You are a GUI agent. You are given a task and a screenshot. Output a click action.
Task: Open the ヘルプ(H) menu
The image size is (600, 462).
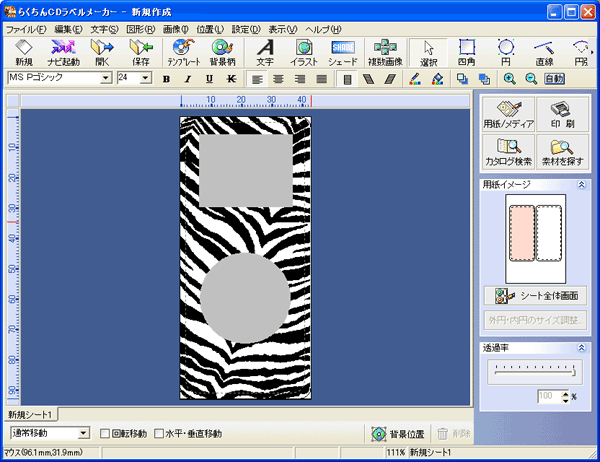[323, 29]
